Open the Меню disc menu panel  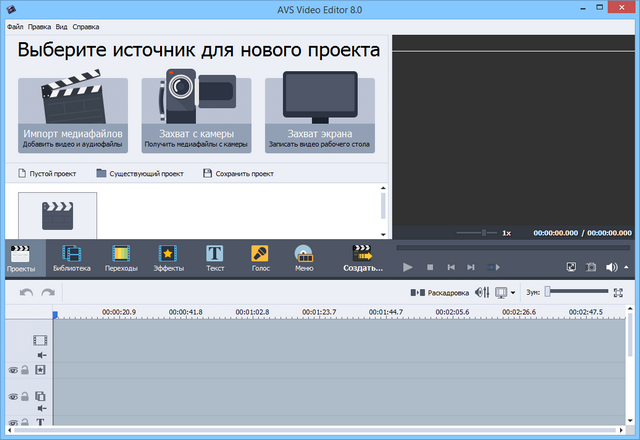coord(304,258)
